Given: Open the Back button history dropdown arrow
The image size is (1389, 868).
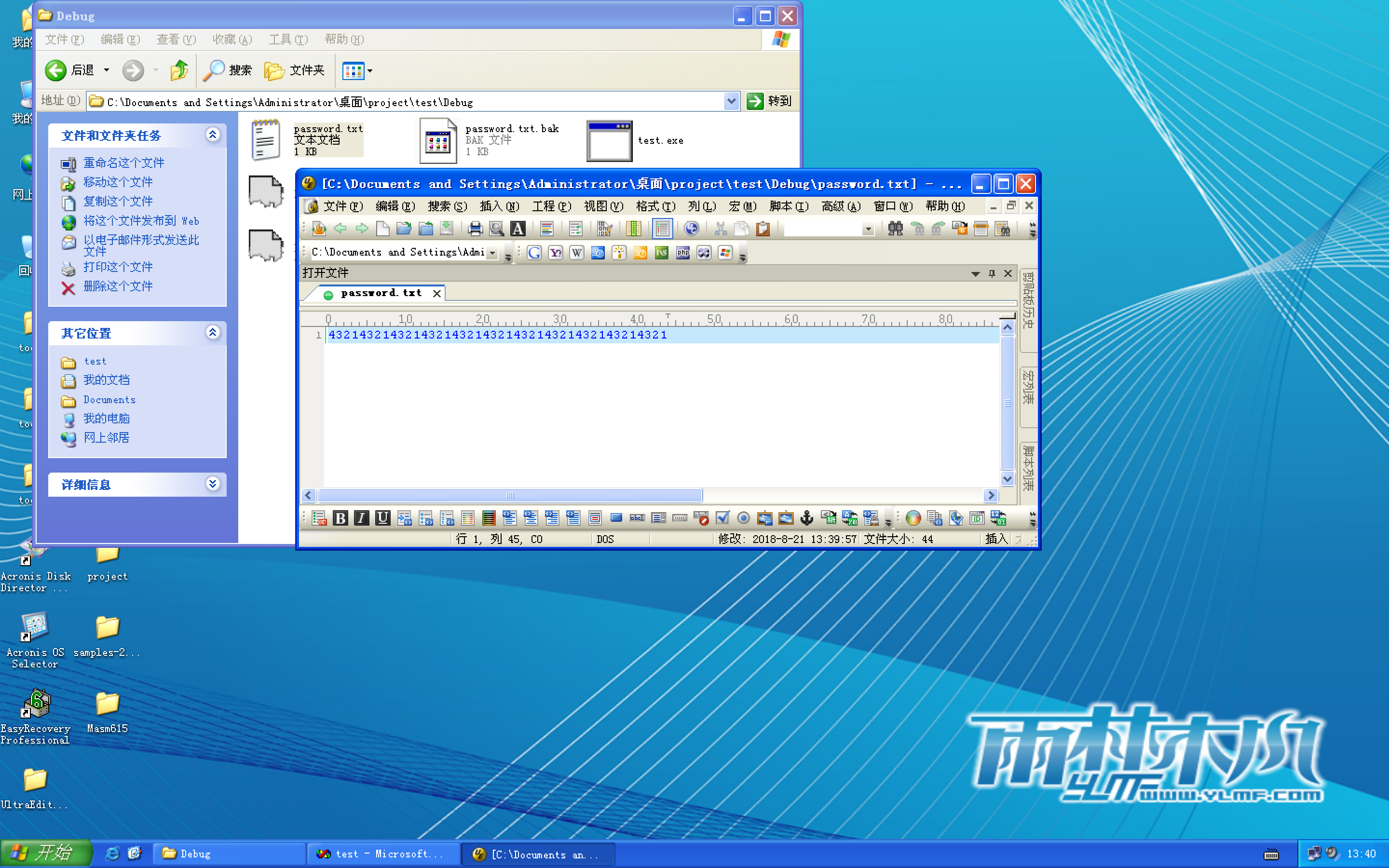Looking at the screenshot, I should coord(106,70).
